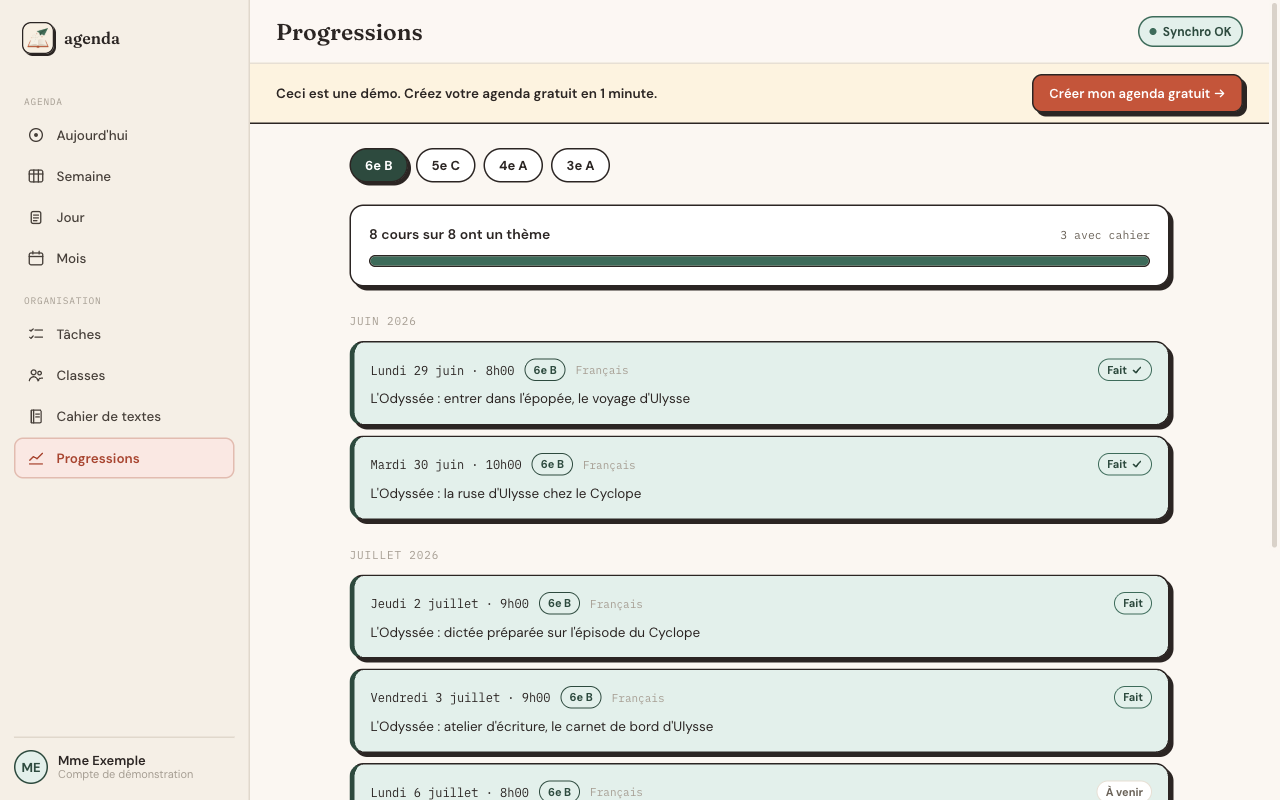1280x800 pixels.
Task: Click '8 cours sur 8 ont un thème'
Action: click(459, 234)
